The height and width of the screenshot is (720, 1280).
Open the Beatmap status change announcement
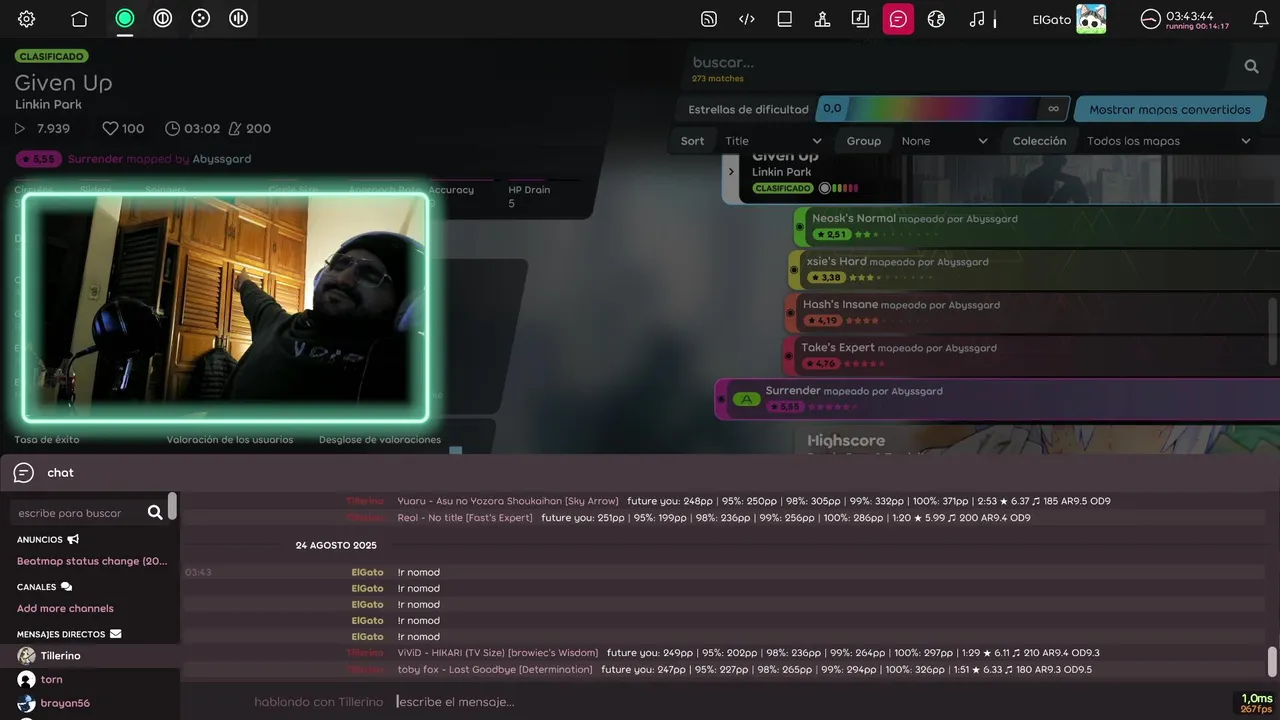[x=92, y=561]
